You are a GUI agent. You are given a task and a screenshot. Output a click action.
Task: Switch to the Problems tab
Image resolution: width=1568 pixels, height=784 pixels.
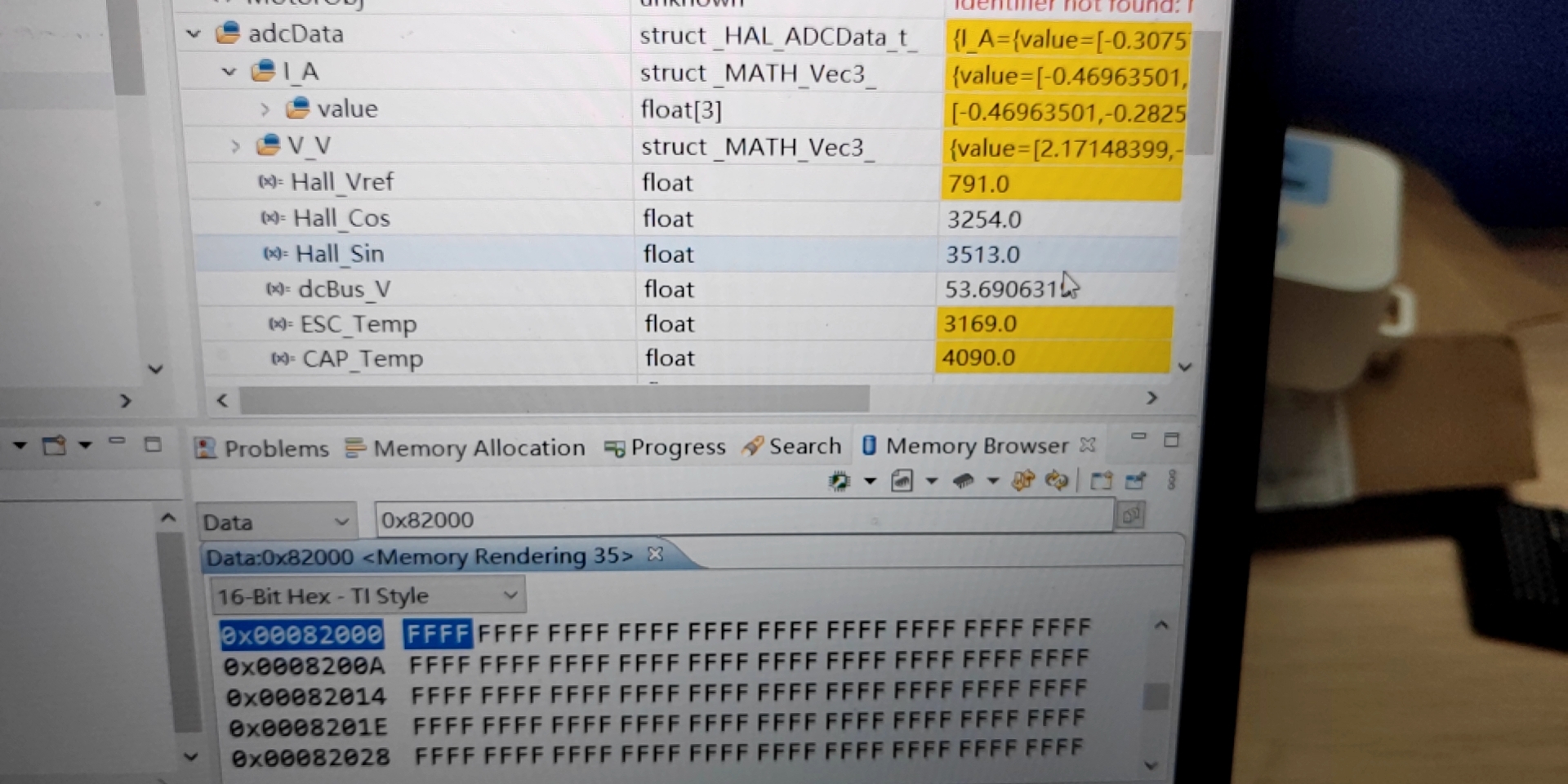click(261, 448)
